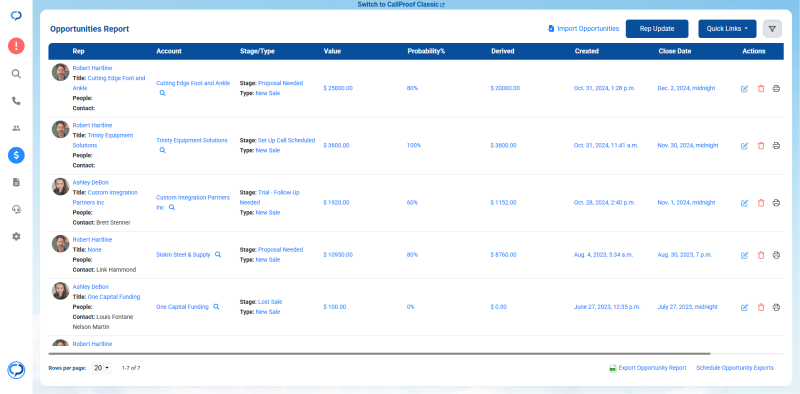
Task: Click Import Opportunities link
Action: [x=583, y=29]
